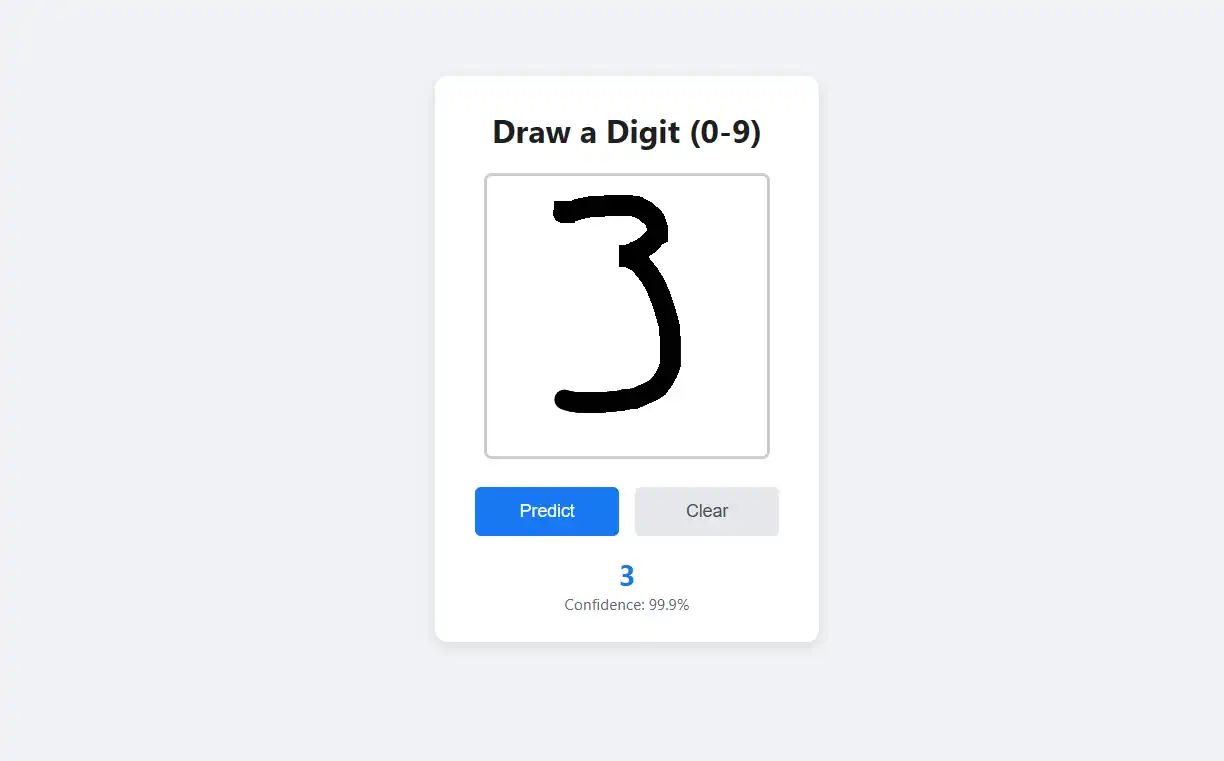Image resolution: width=1224 pixels, height=761 pixels.
Task: Click the white card space below the Confidence text
Action: (627, 627)
